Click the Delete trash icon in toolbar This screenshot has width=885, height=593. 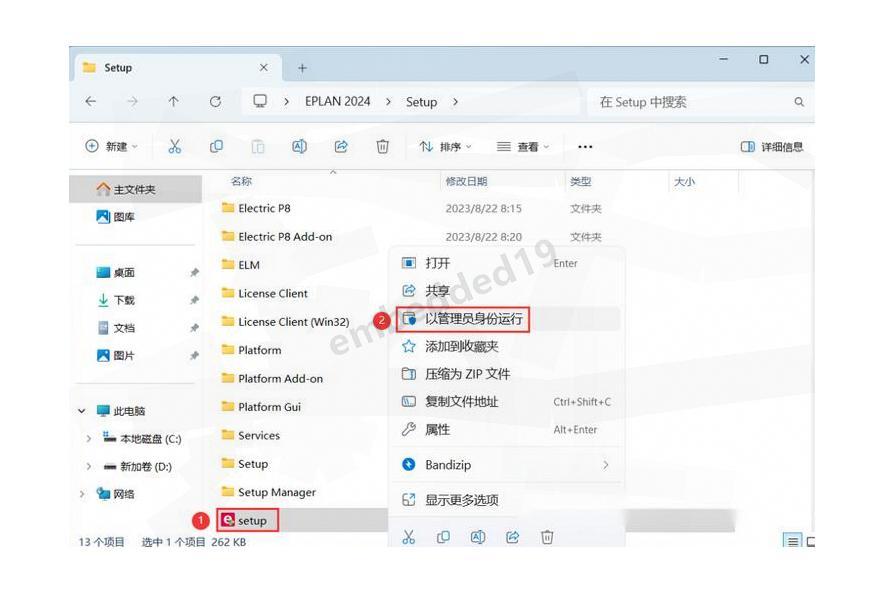382,147
